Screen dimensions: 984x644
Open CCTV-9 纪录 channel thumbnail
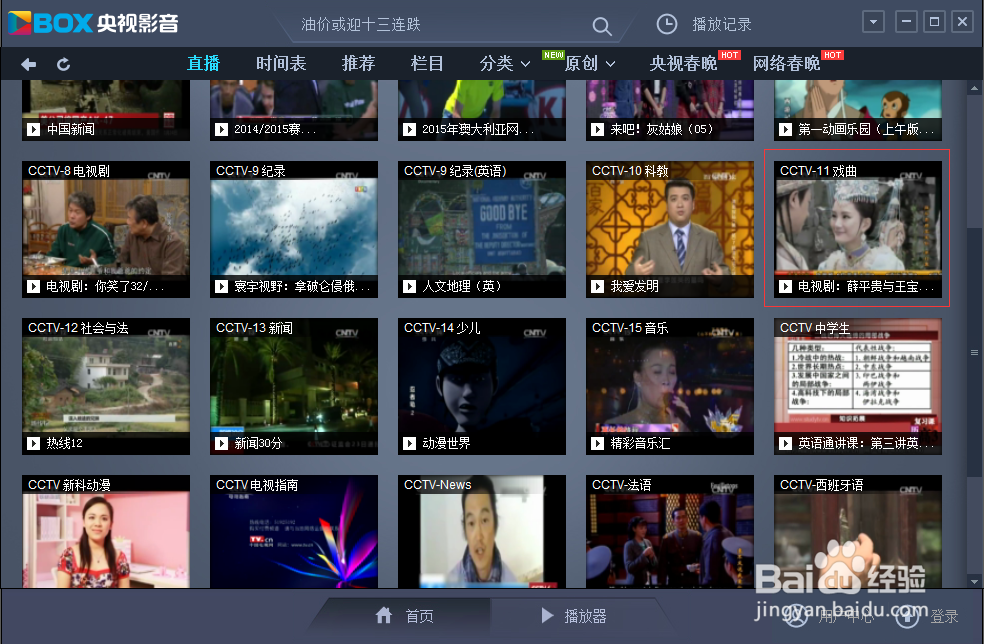click(294, 229)
